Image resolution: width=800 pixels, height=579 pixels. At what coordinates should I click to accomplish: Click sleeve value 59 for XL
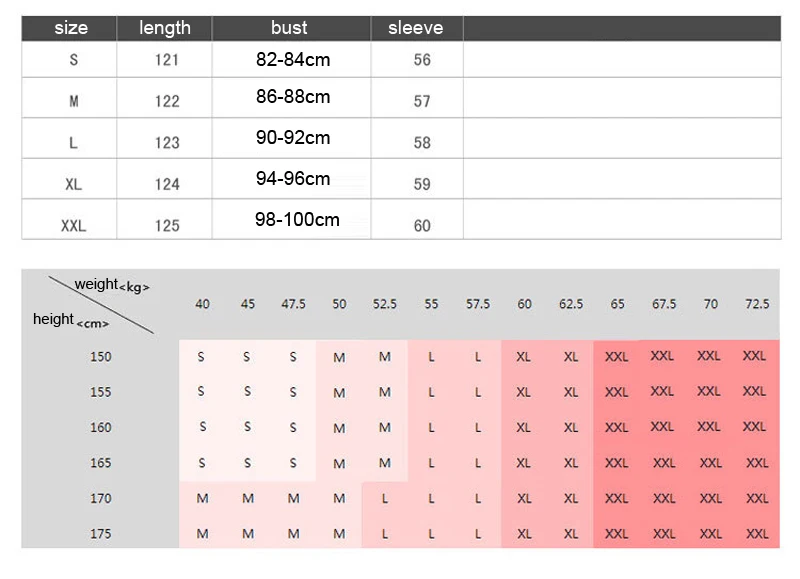(x=422, y=184)
